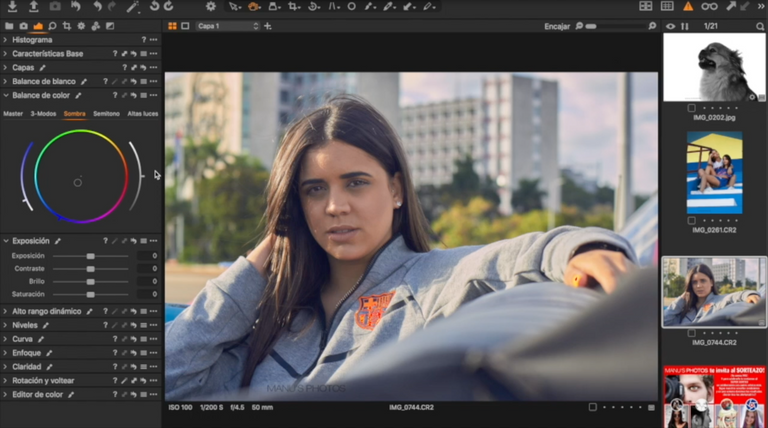Screen dimensions: 768x428
Task: Click the exposure warning triangle icon
Action: 688,6
